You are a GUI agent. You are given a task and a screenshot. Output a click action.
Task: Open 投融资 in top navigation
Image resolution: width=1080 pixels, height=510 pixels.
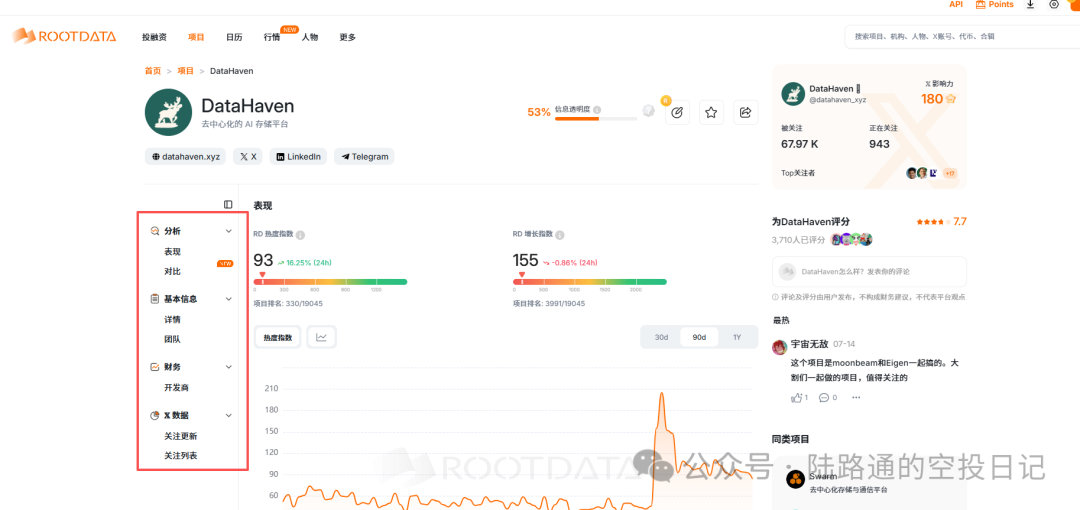click(x=154, y=37)
